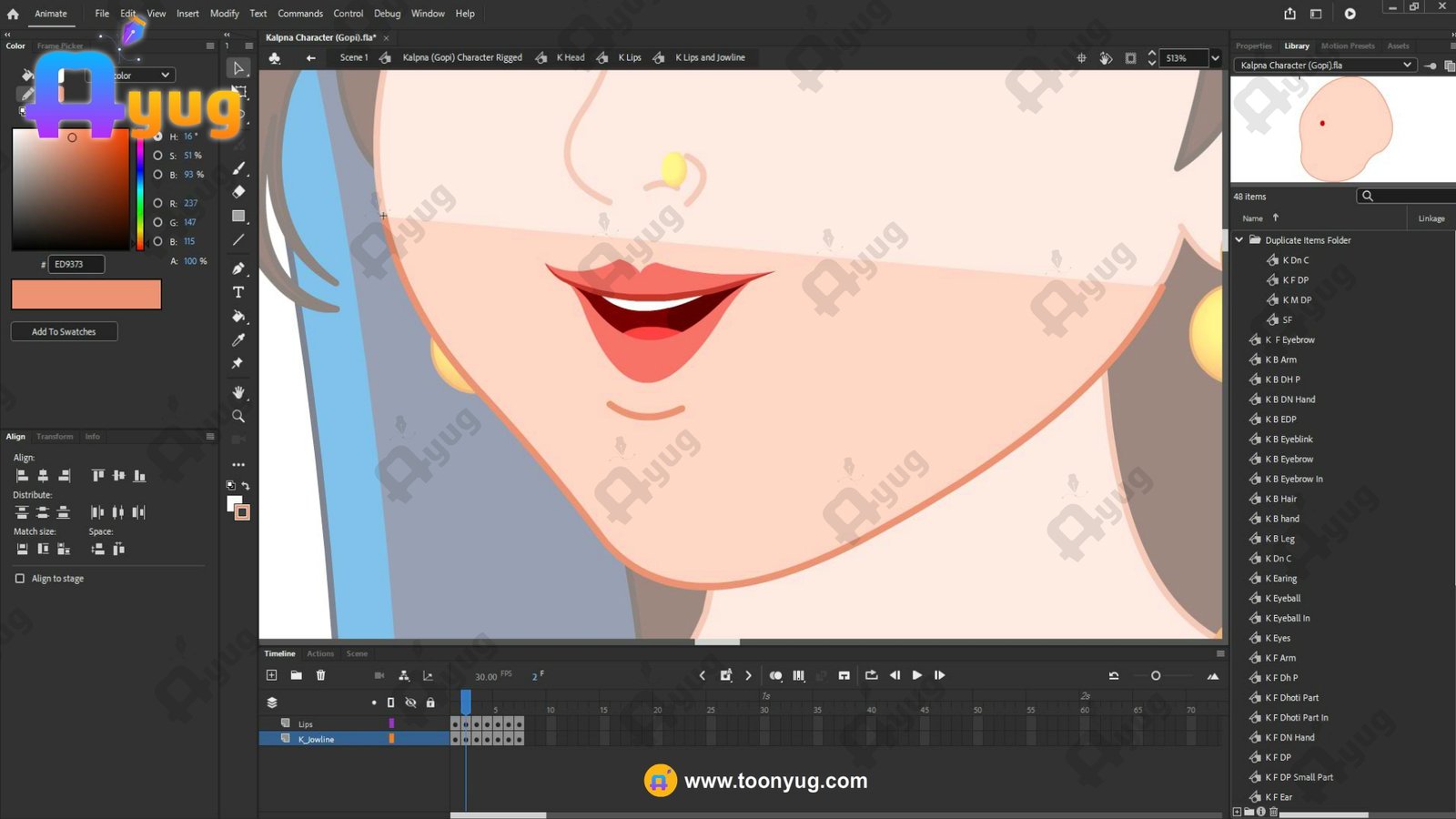Add a new layer in timeline
Viewport: 1456px width, 819px height.
click(x=271, y=675)
